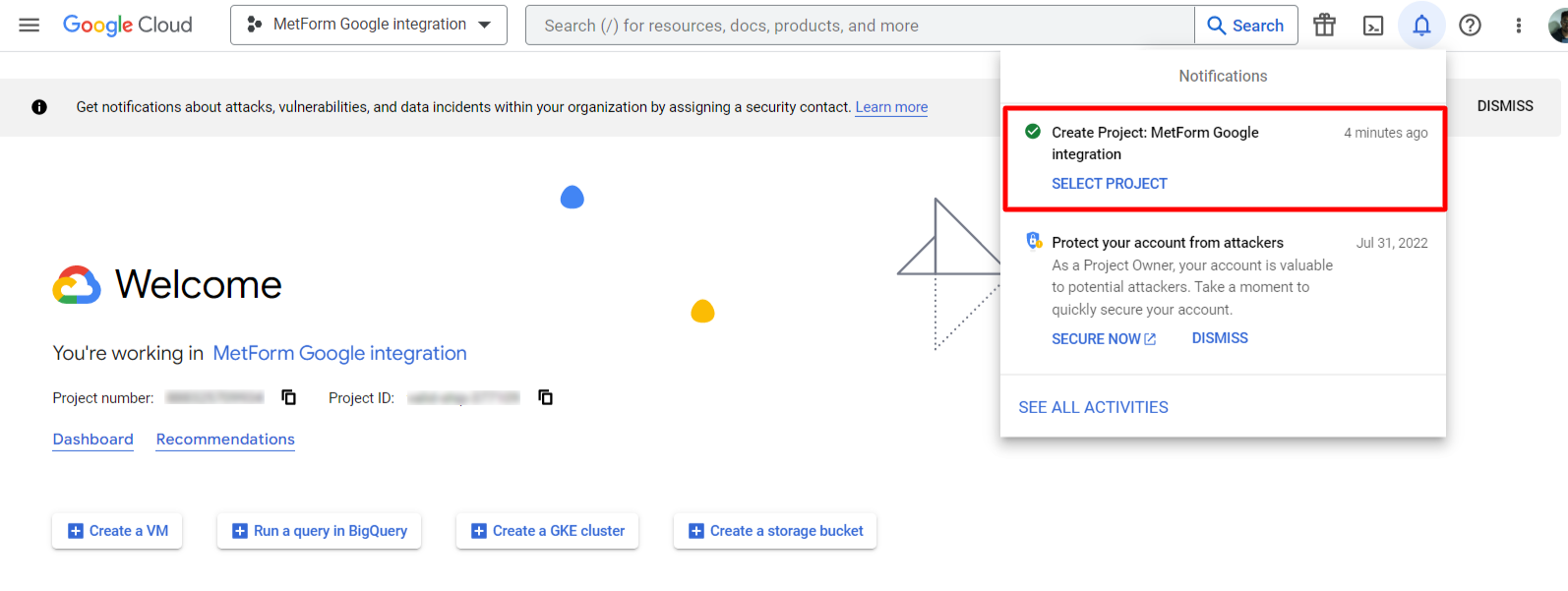Click the blue Search button

[1245, 25]
